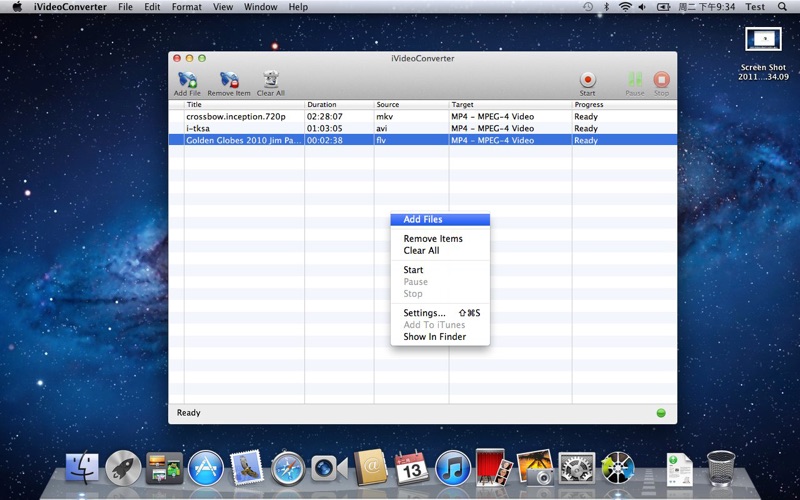Sort by the Duration column header
This screenshot has width=800, height=500.
[339, 105]
